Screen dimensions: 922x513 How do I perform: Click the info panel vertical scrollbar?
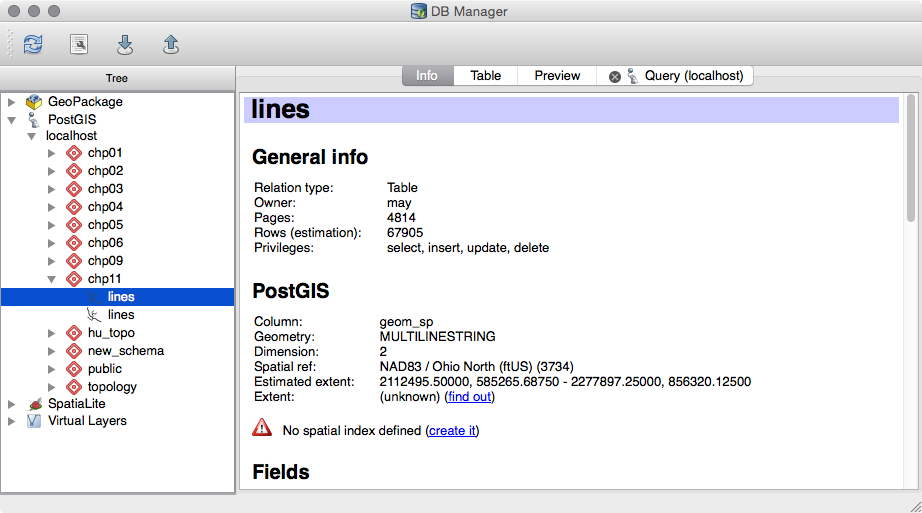pos(911,159)
